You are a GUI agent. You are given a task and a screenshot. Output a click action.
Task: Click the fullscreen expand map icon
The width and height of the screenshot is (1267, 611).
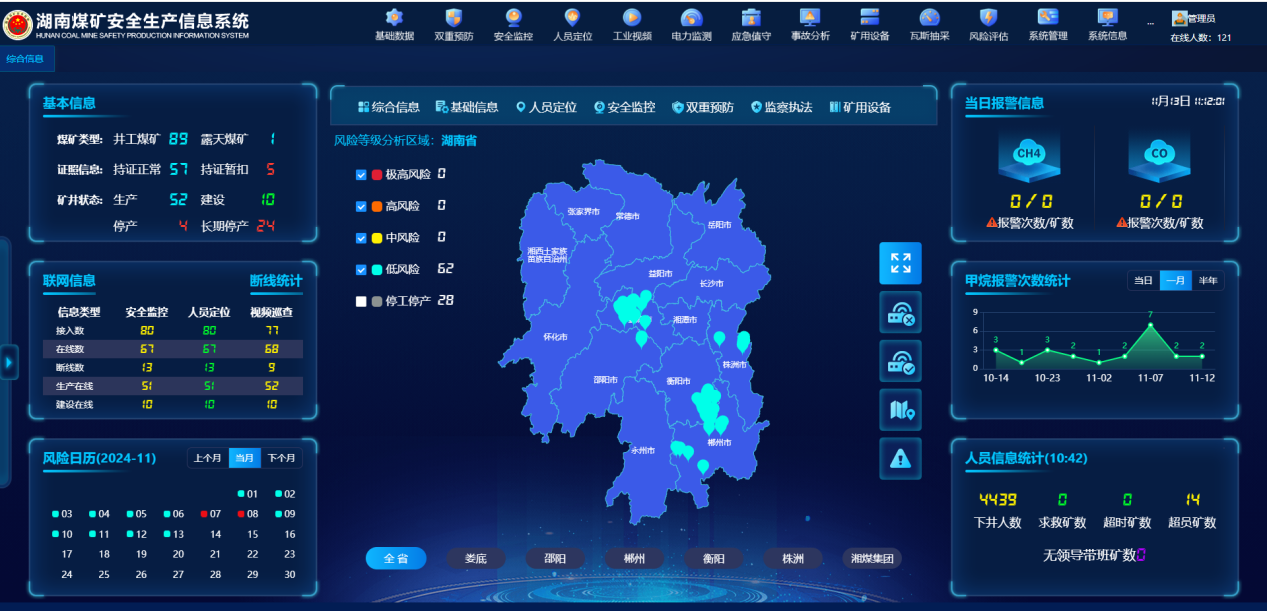coord(900,263)
